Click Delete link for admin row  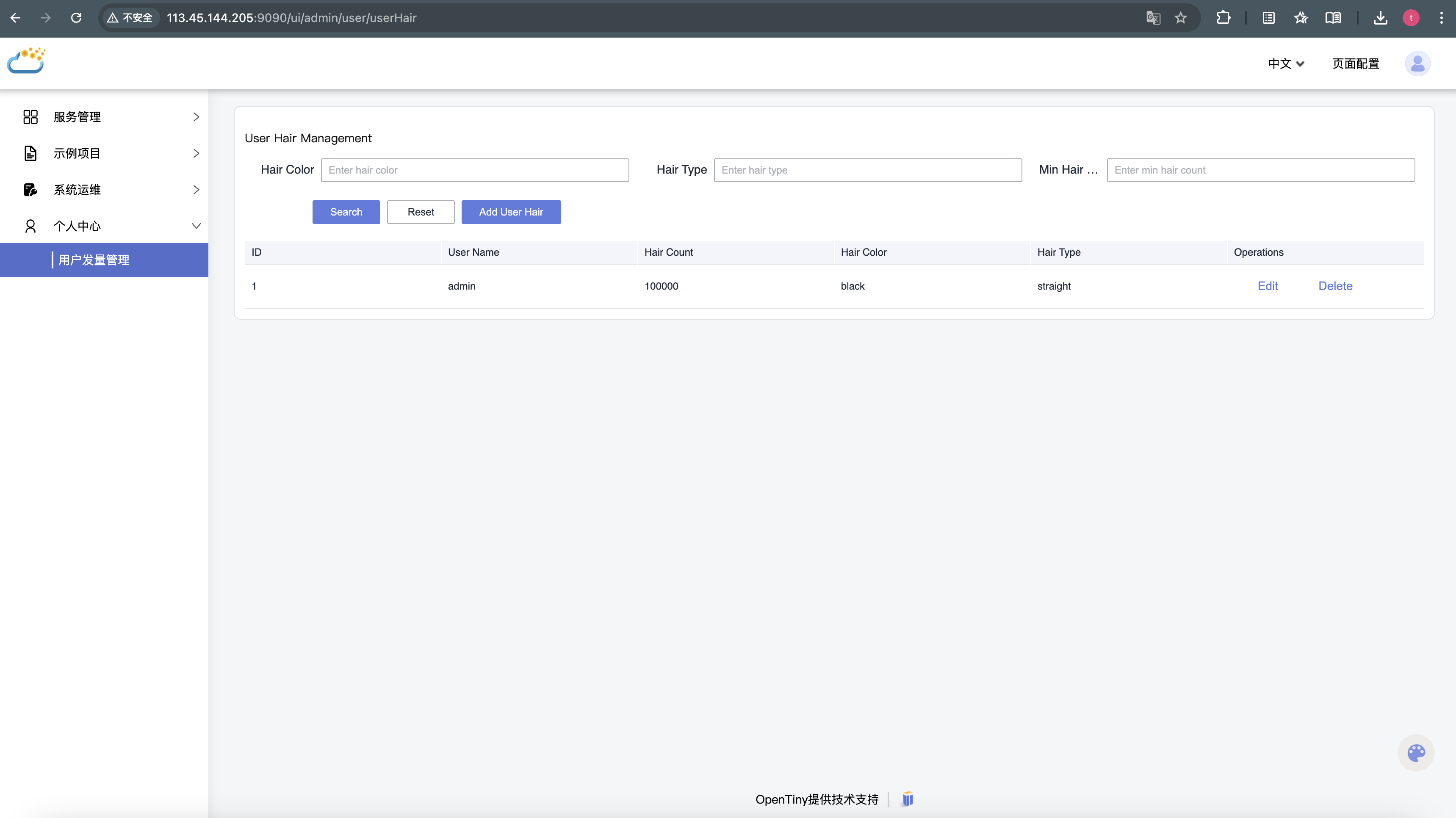[x=1335, y=286]
